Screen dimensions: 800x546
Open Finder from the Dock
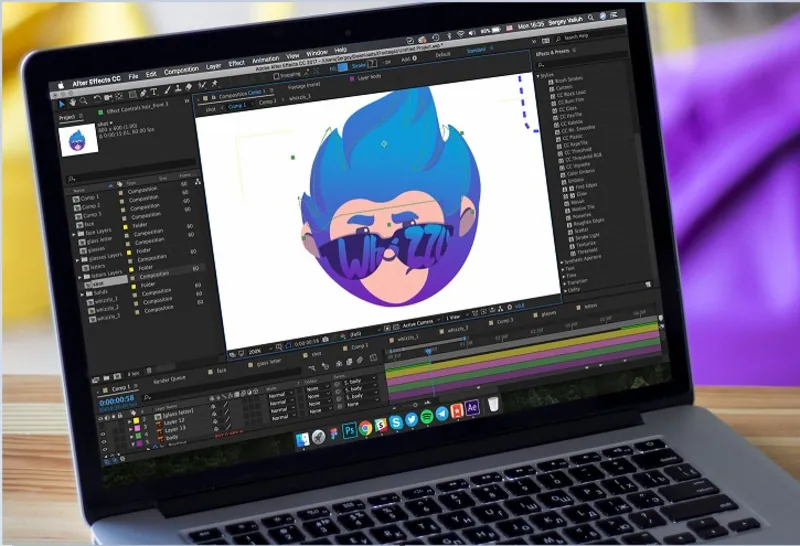[x=303, y=439]
